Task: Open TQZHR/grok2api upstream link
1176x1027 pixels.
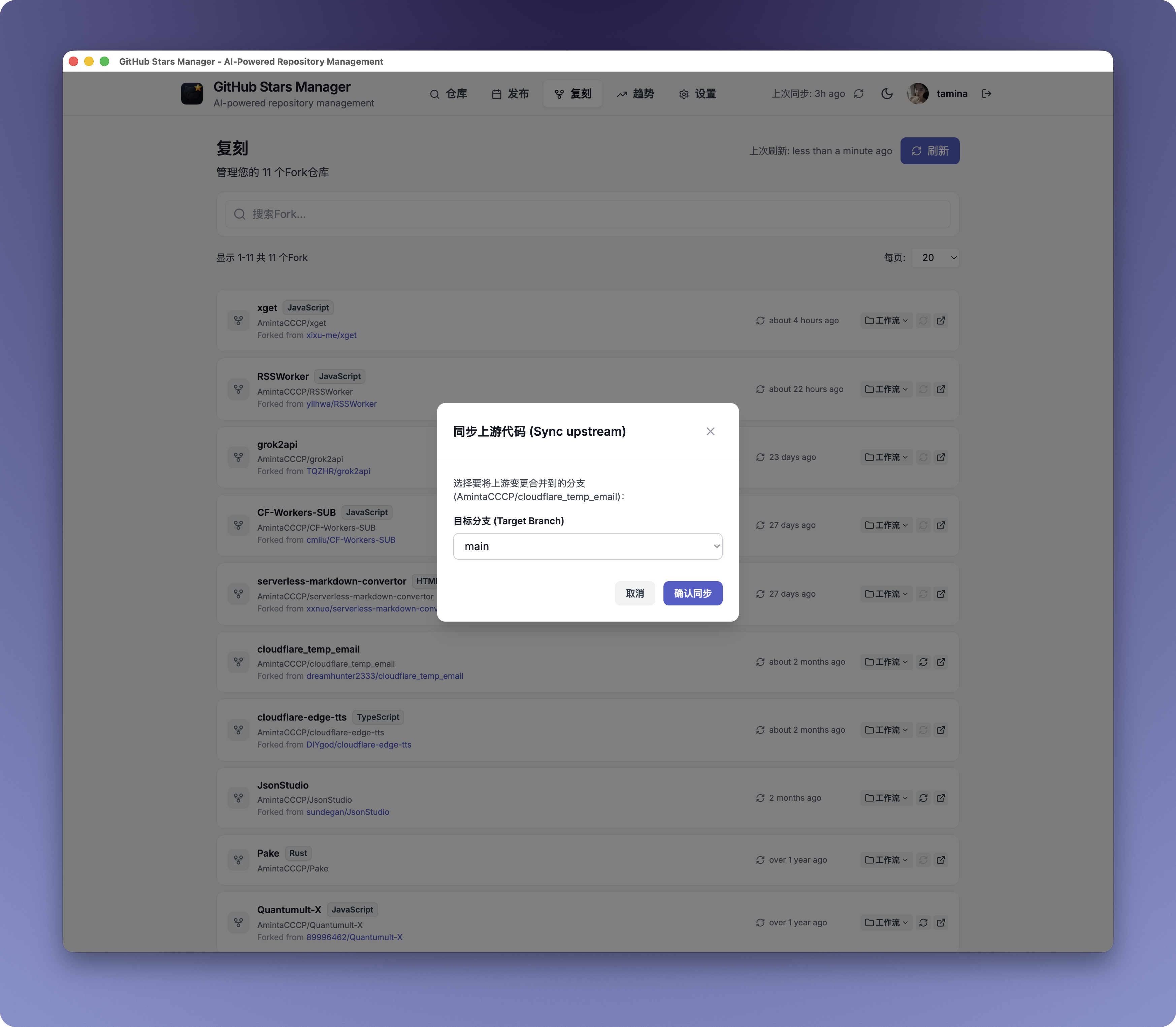Action: (x=338, y=472)
